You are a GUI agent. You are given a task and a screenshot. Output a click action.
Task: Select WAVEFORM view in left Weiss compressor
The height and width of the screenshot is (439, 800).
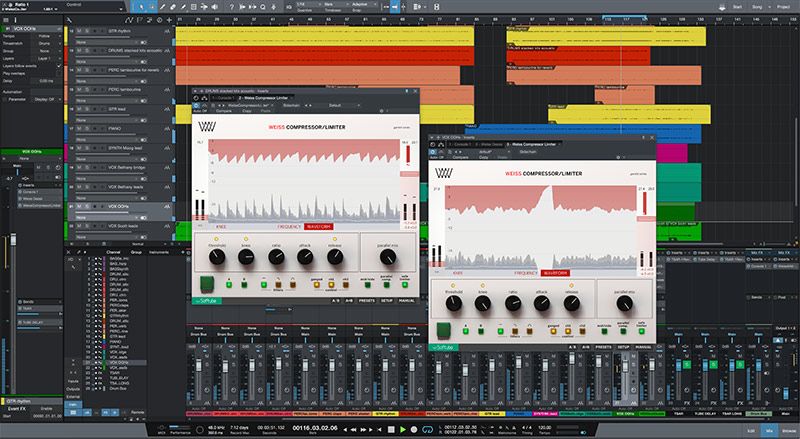(x=319, y=227)
